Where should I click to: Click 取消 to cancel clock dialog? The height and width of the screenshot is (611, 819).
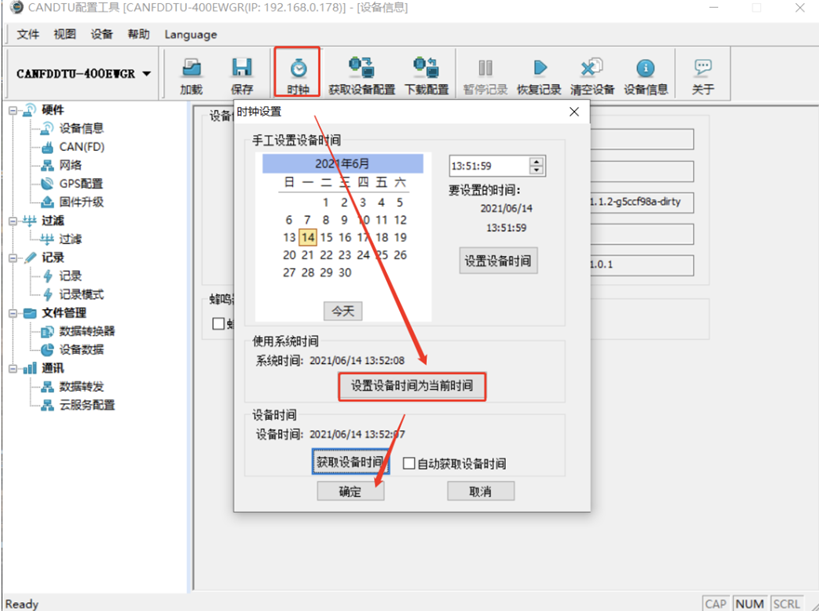click(x=481, y=491)
